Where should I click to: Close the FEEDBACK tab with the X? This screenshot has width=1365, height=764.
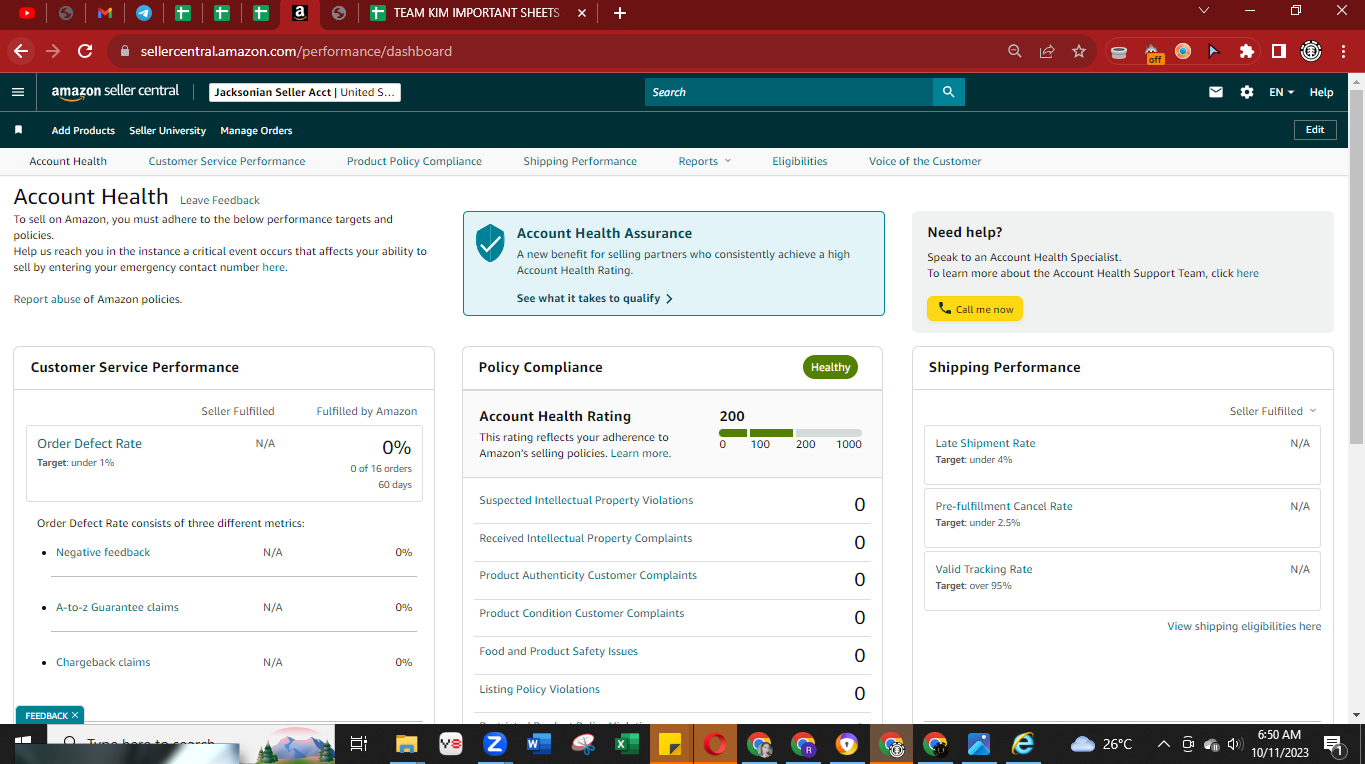(75, 715)
